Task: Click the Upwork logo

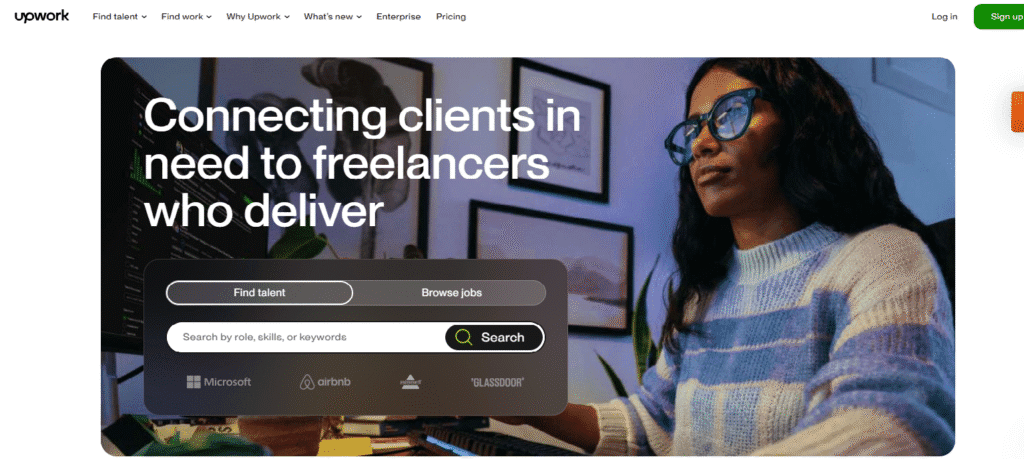Action: coord(42,16)
